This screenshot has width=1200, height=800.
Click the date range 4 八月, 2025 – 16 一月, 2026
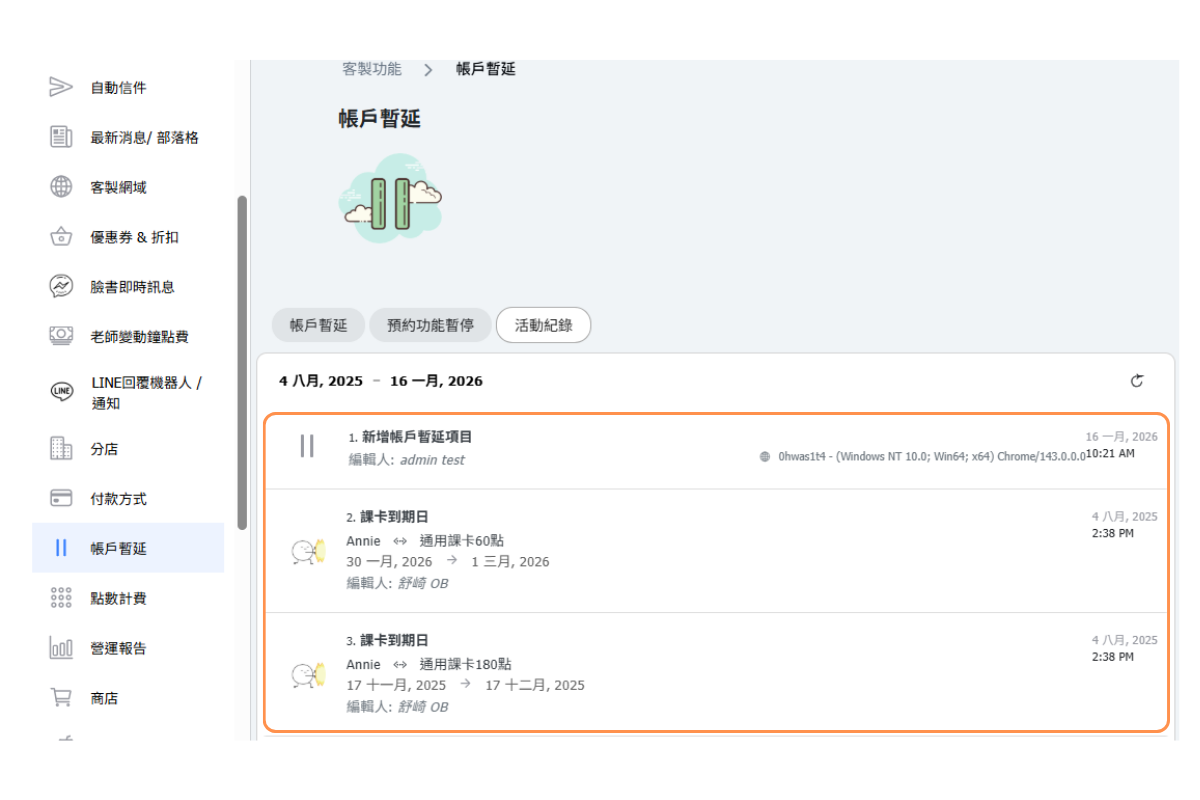(381, 381)
